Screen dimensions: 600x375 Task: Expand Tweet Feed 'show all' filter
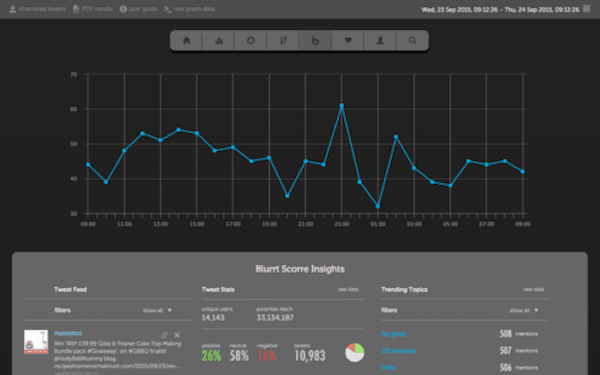(x=157, y=310)
